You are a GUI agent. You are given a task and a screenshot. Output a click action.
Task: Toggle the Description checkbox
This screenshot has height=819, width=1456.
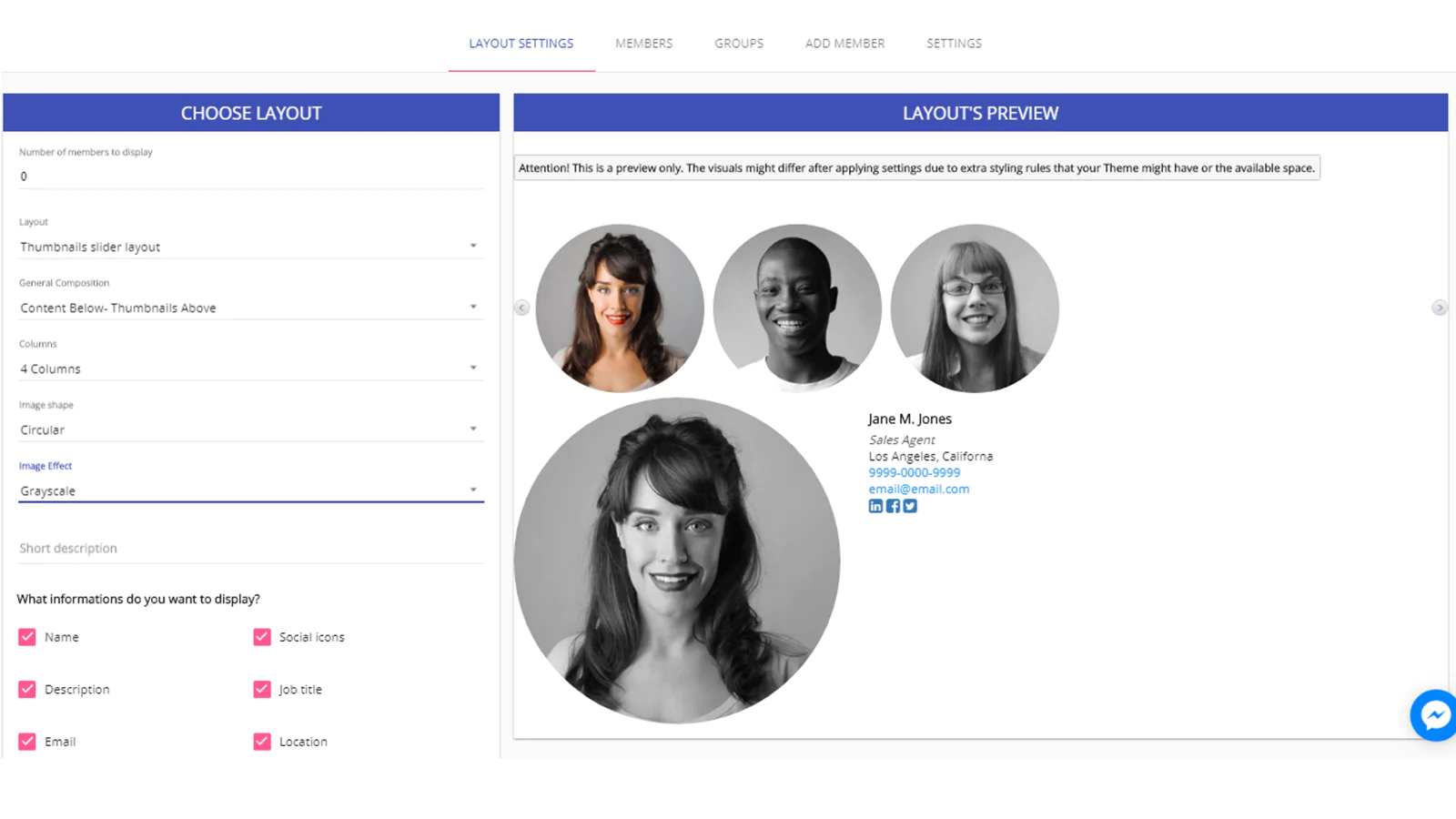[x=27, y=689]
